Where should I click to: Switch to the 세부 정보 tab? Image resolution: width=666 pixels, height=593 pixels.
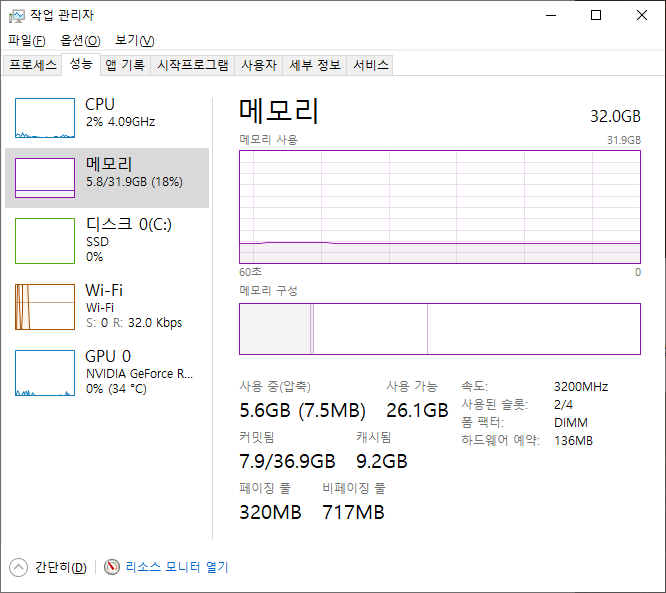pos(315,65)
